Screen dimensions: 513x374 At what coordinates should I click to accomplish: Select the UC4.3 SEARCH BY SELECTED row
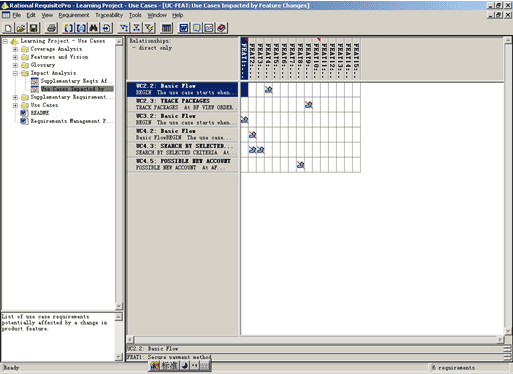[183, 149]
